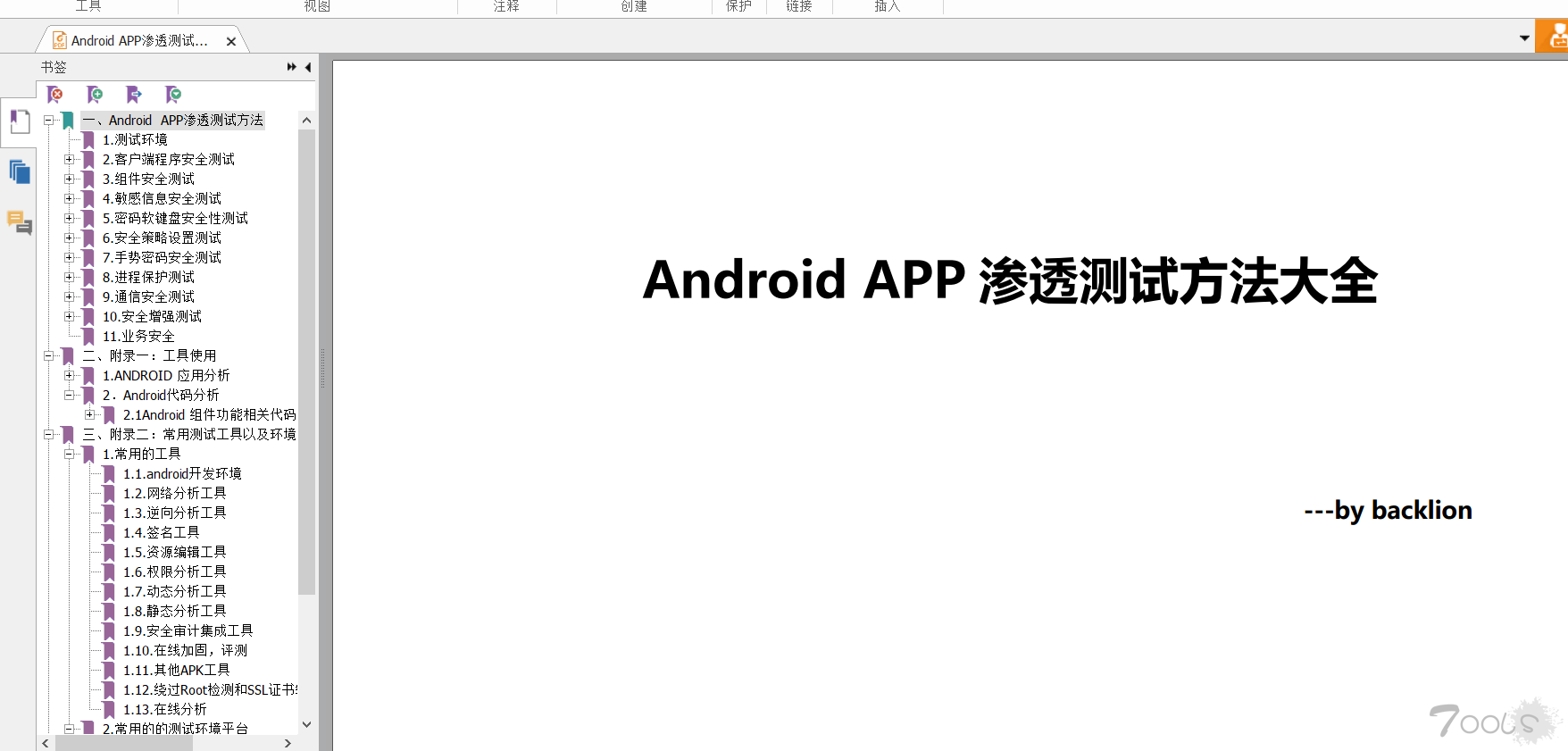Collapse the 2. Android代码分析 node
The height and width of the screenshot is (751, 1568).
click(69, 395)
